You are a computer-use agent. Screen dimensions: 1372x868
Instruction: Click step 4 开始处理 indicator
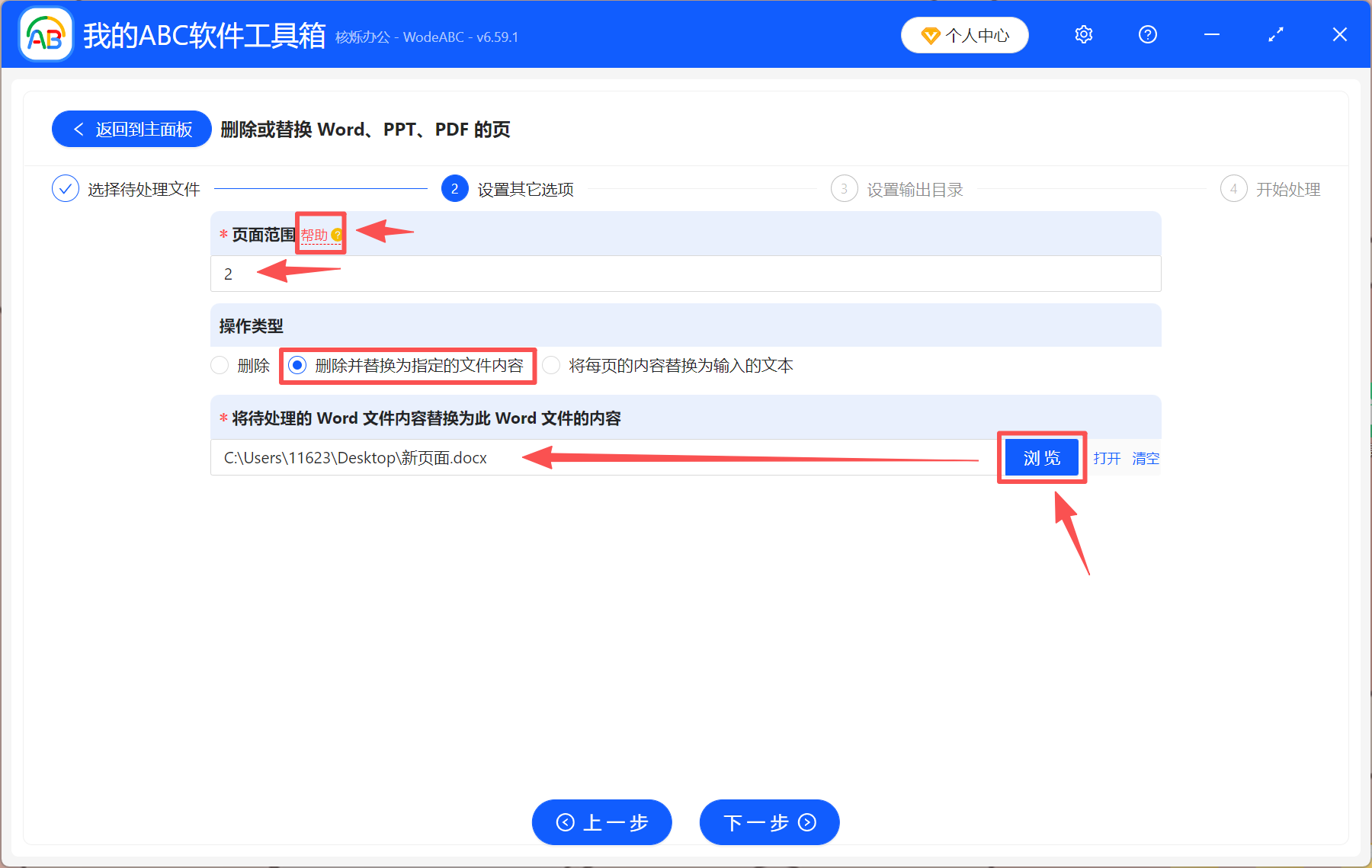(x=1234, y=188)
